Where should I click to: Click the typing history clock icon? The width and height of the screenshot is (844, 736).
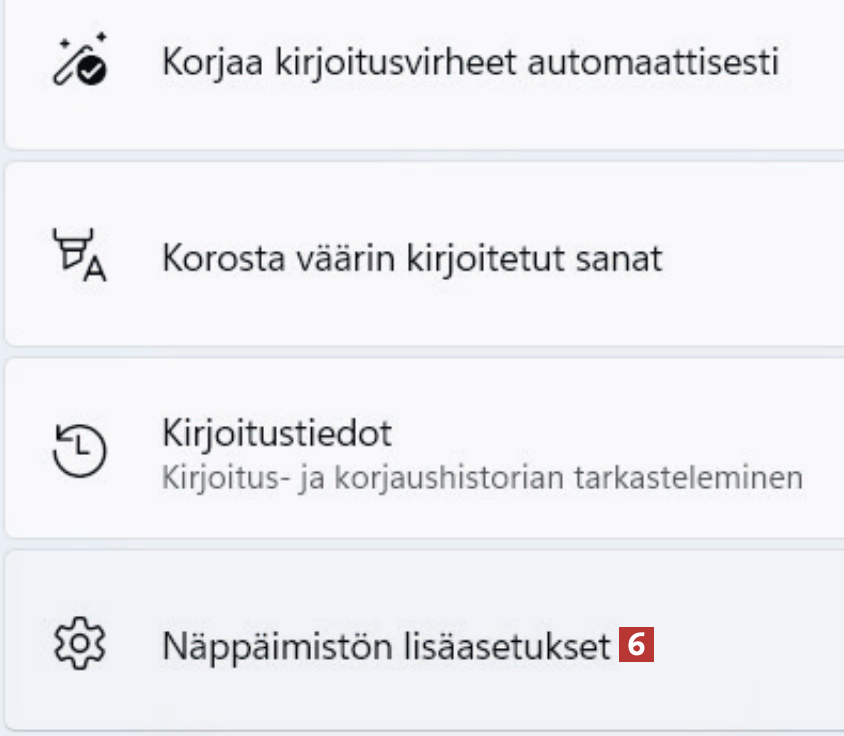tap(80, 450)
